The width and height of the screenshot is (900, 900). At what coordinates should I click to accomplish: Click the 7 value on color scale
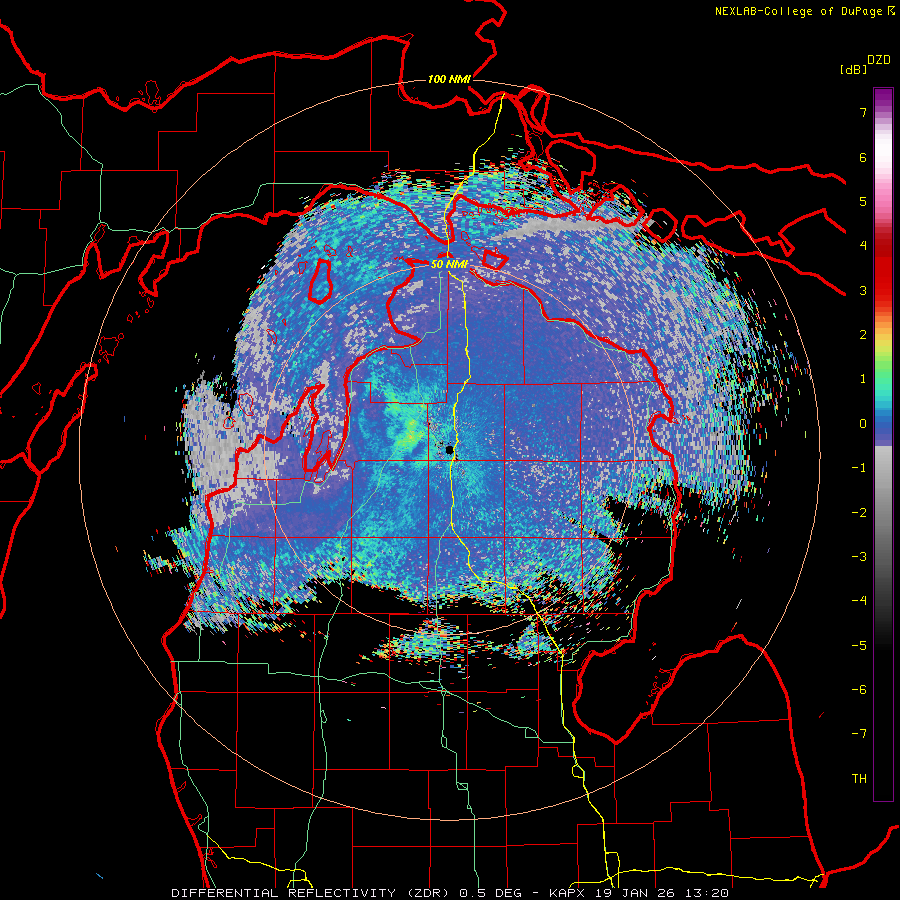[x=863, y=112]
